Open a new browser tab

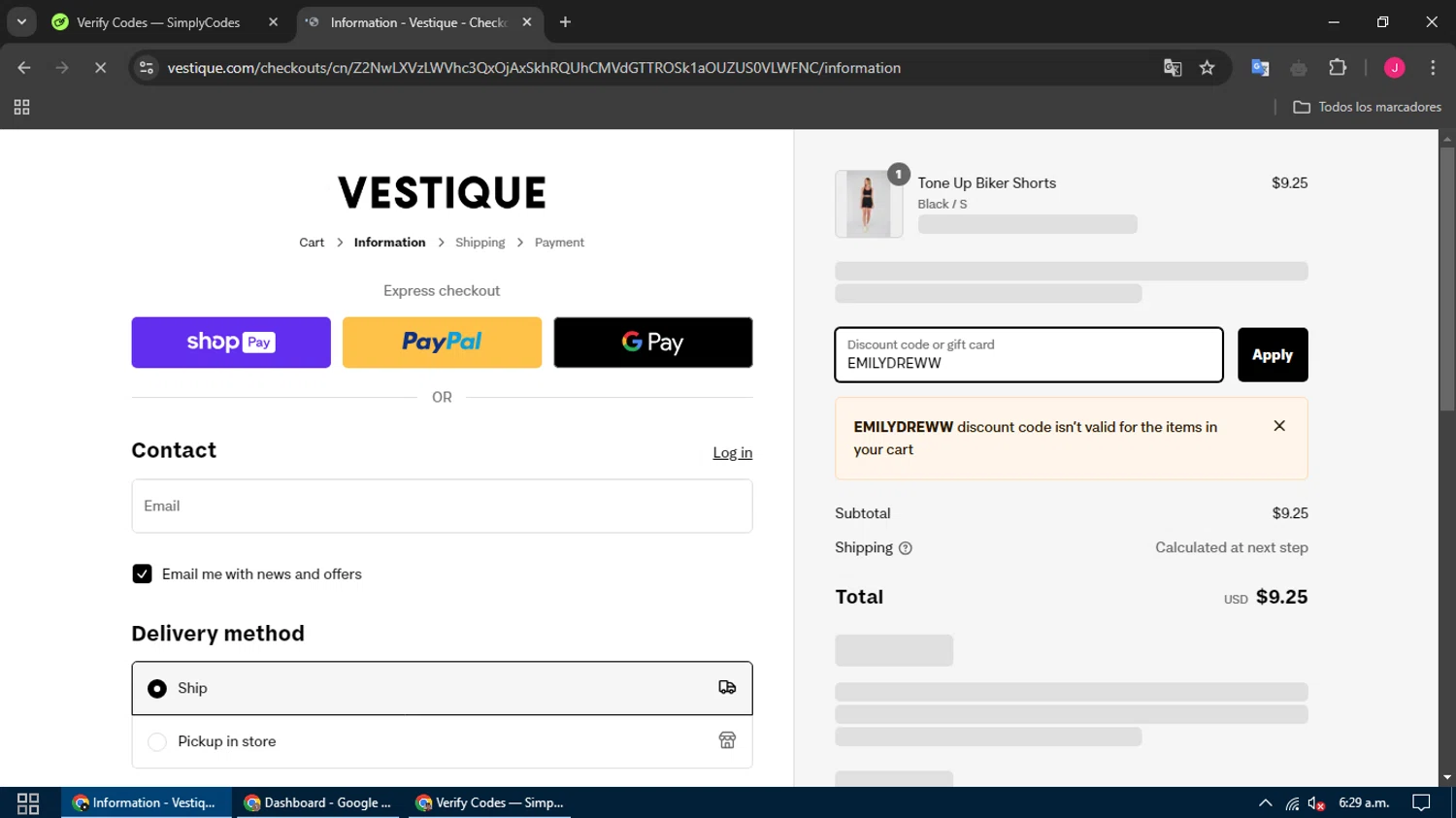(565, 22)
